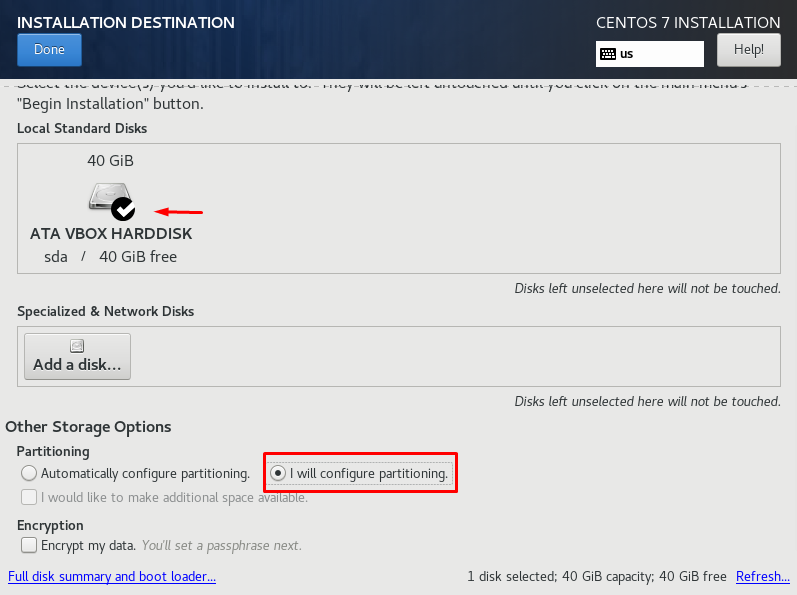Click empty area of Specialized & Network Disks panel
The width and height of the screenshot is (797, 595).
tap(455, 356)
